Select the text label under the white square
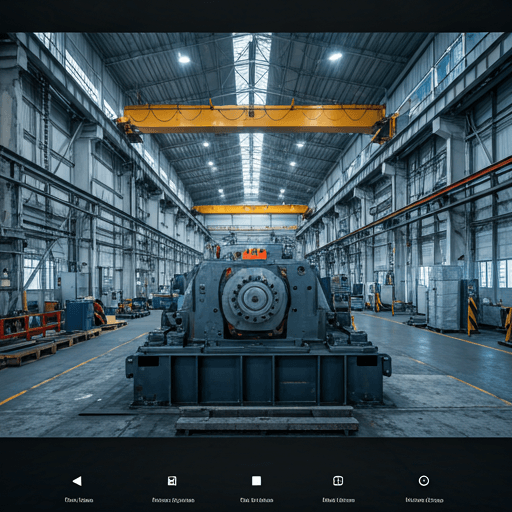 point(256,500)
